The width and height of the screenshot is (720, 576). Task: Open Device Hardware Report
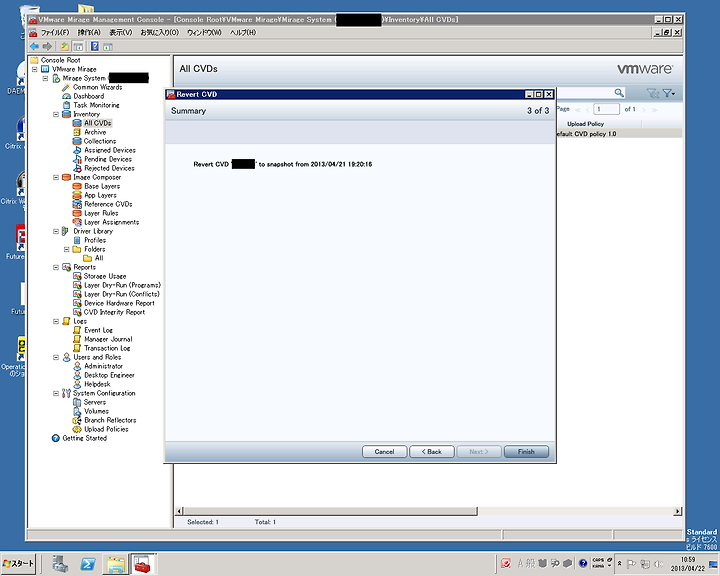tap(119, 303)
